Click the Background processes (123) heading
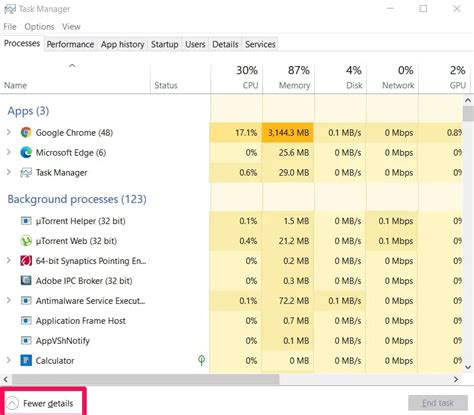This screenshot has height=415, width=474. (77, 199)
